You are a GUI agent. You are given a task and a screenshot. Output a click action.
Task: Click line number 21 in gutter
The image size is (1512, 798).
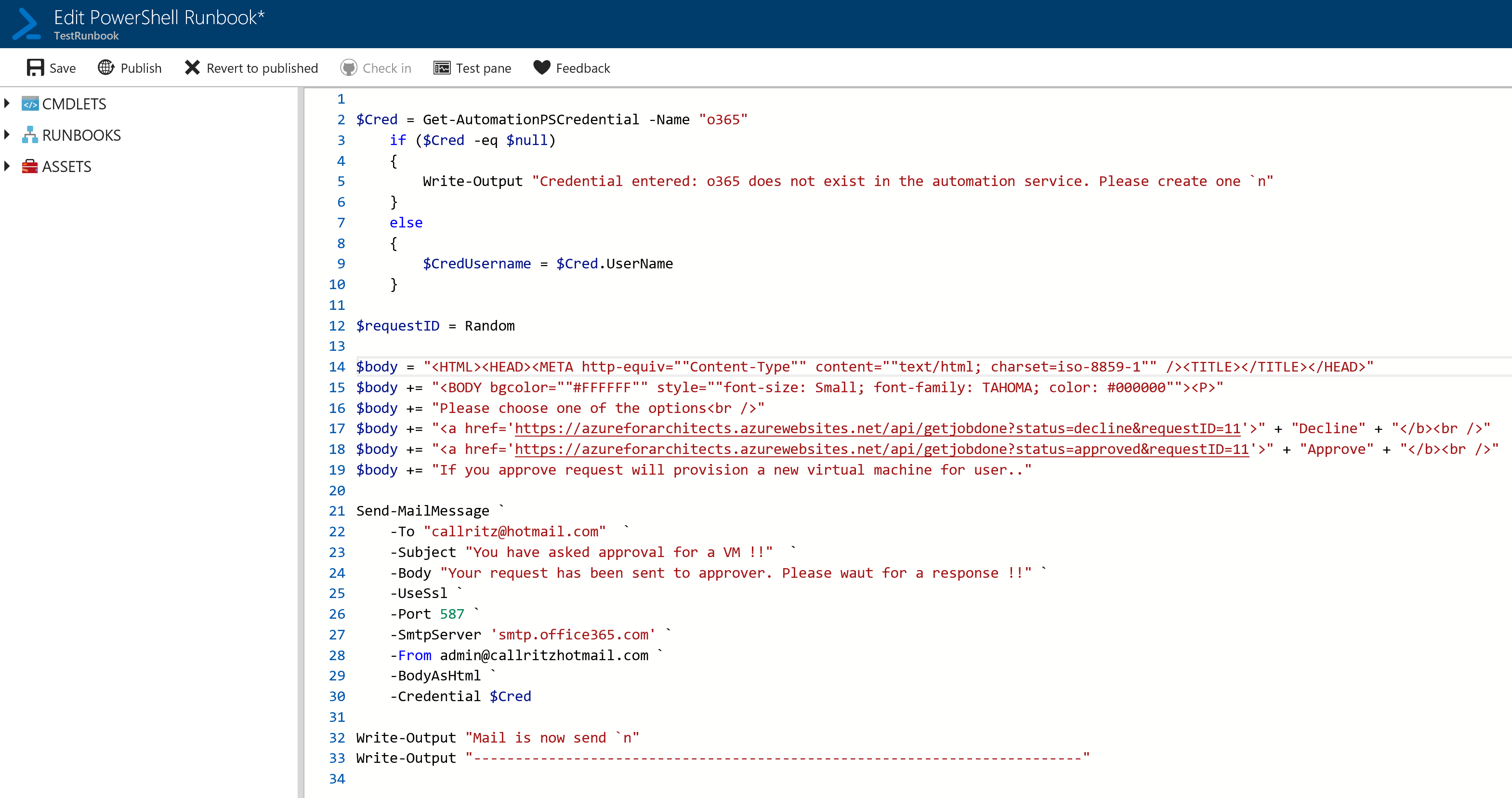point(337,511)
